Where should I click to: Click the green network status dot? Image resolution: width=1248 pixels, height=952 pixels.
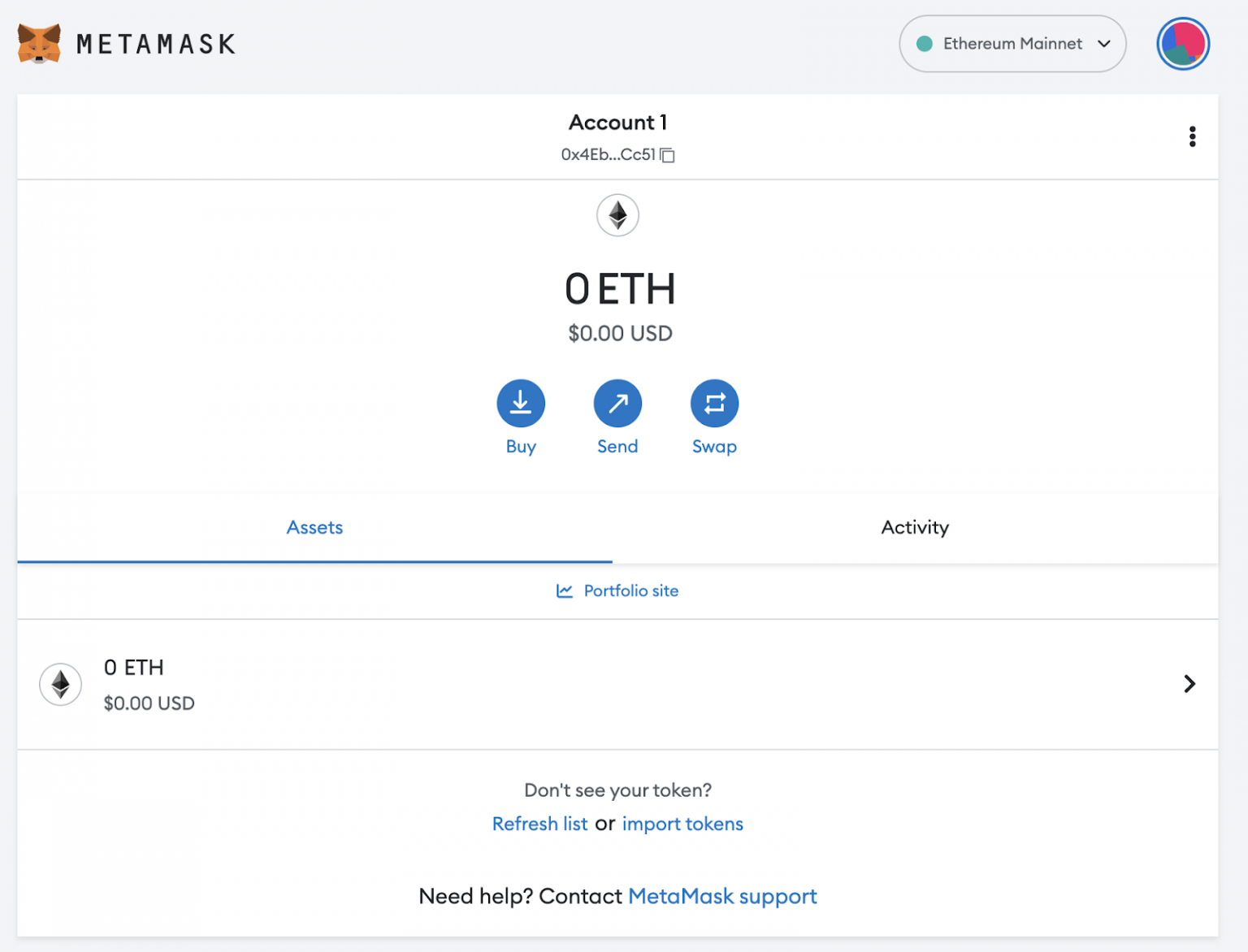pos(924,44)
